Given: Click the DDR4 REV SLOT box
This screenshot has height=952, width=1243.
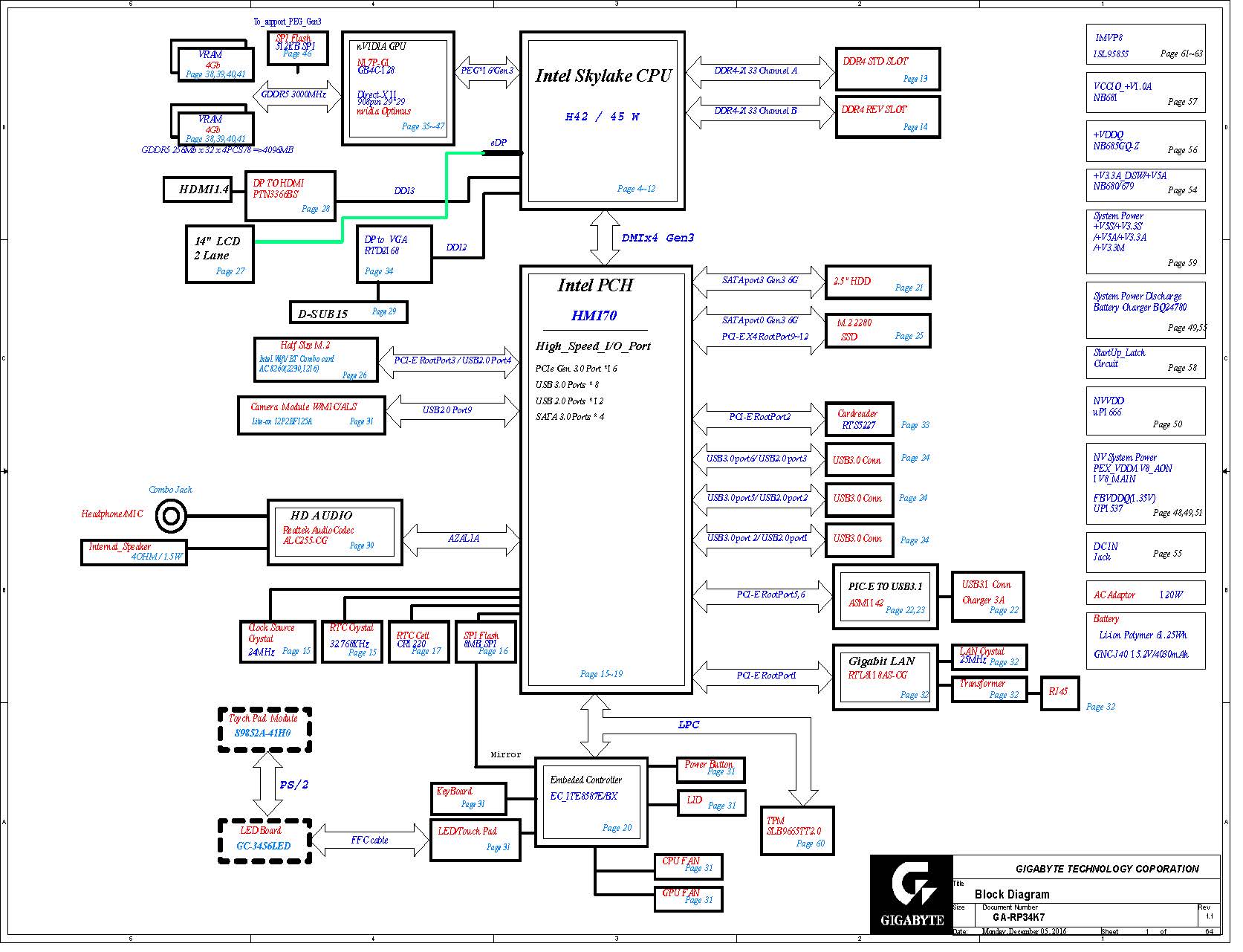Looking at the screenshot, I should pos(888,117).
